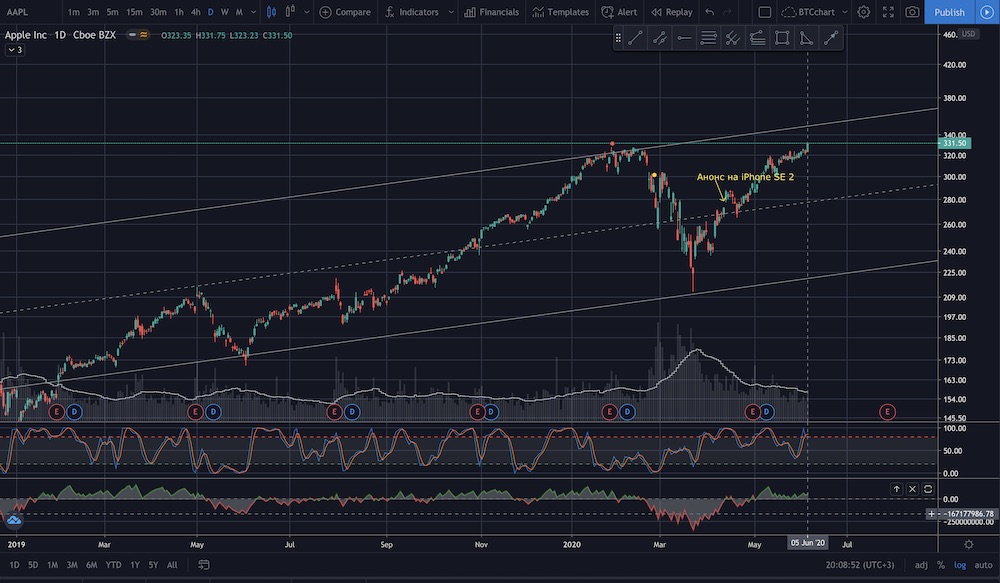Image resolution: width=1000 pixels, height=583 pixels.
Task: Open the Indicators favorites dropdown arrow
Action: tap(451, 11)
